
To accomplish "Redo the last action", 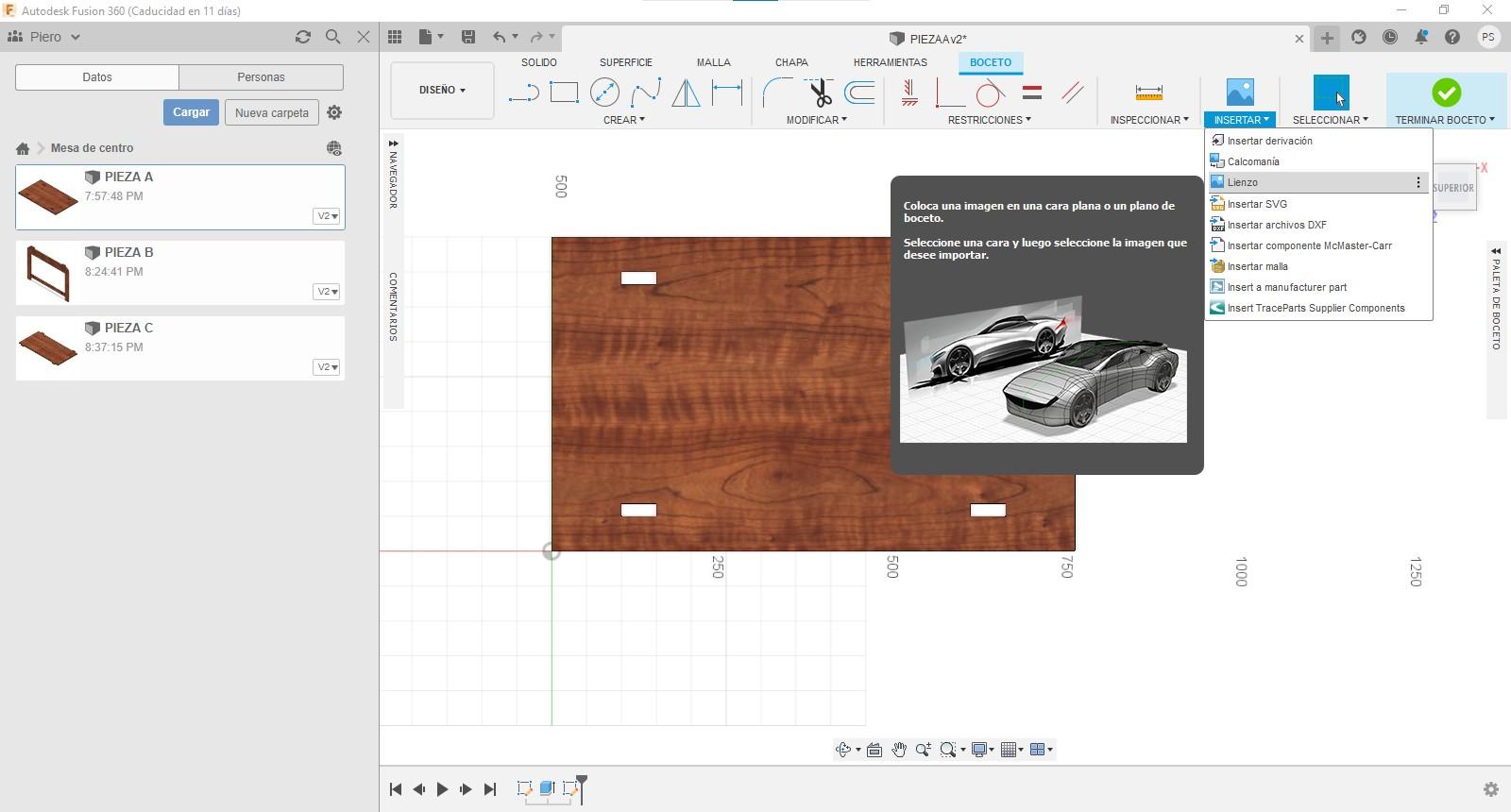I will (x=536, y=37).
